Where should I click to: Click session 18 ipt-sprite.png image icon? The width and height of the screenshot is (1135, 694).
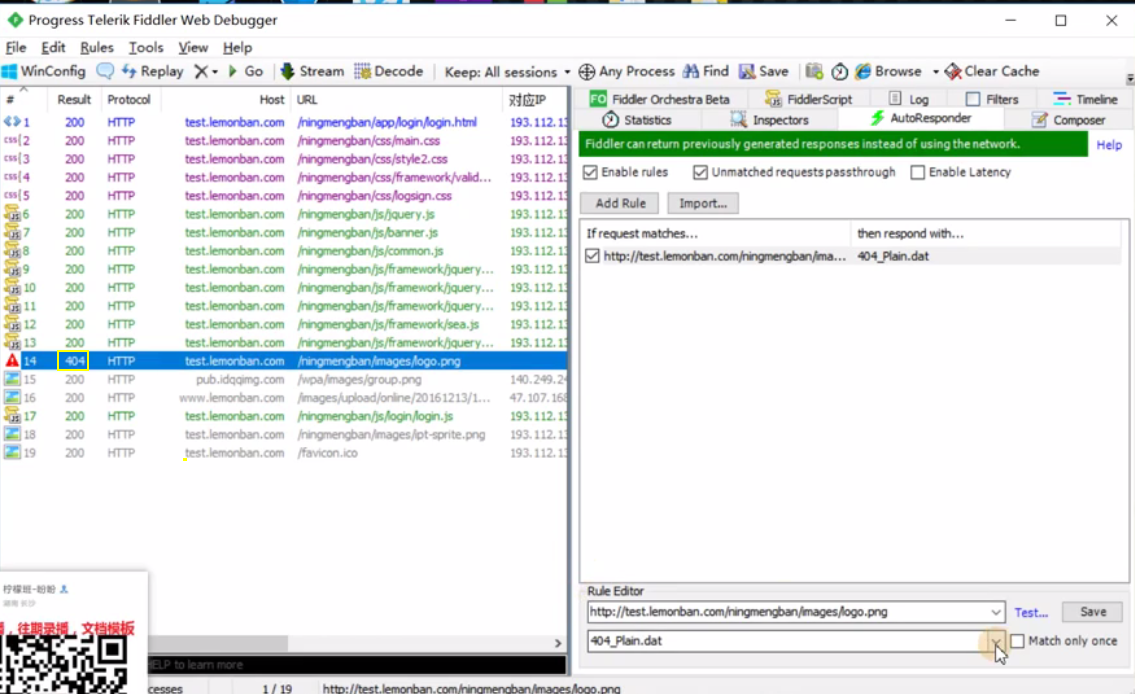tap(12, 434)
